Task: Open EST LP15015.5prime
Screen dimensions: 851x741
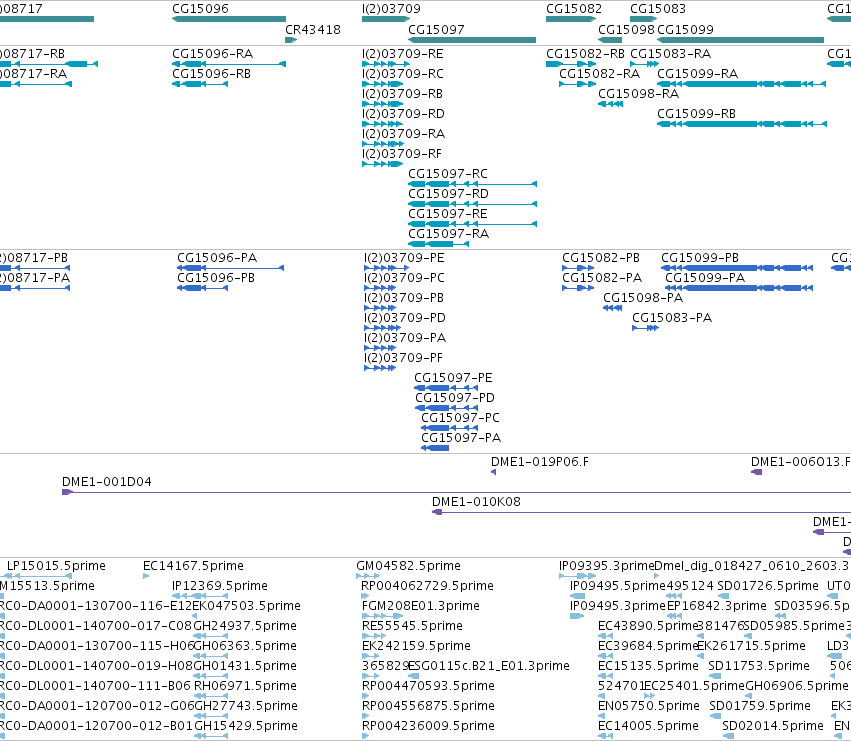Action: click(56, 566)
